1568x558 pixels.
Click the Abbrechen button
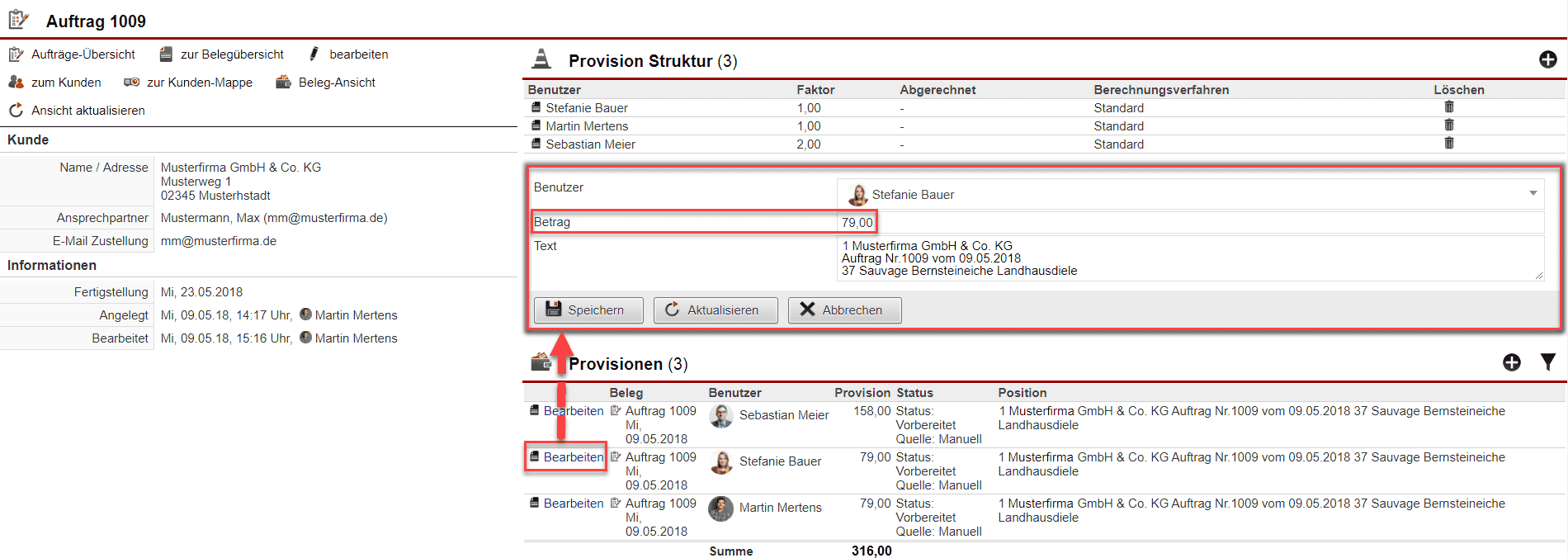click(x=844, y=310)
